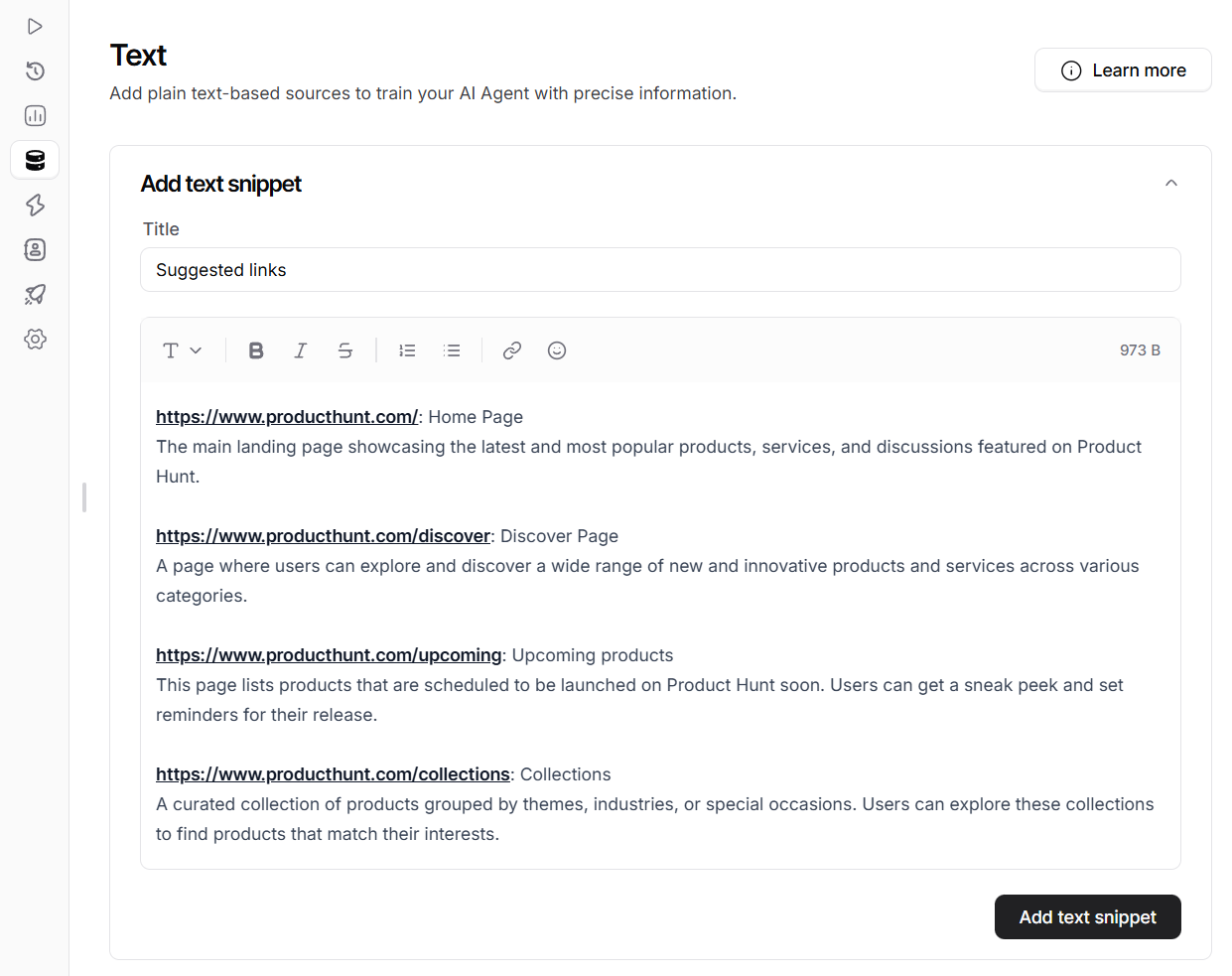1232x976 pixels.
Task: Create a bulleted list
Action: (x=452, y=349)
